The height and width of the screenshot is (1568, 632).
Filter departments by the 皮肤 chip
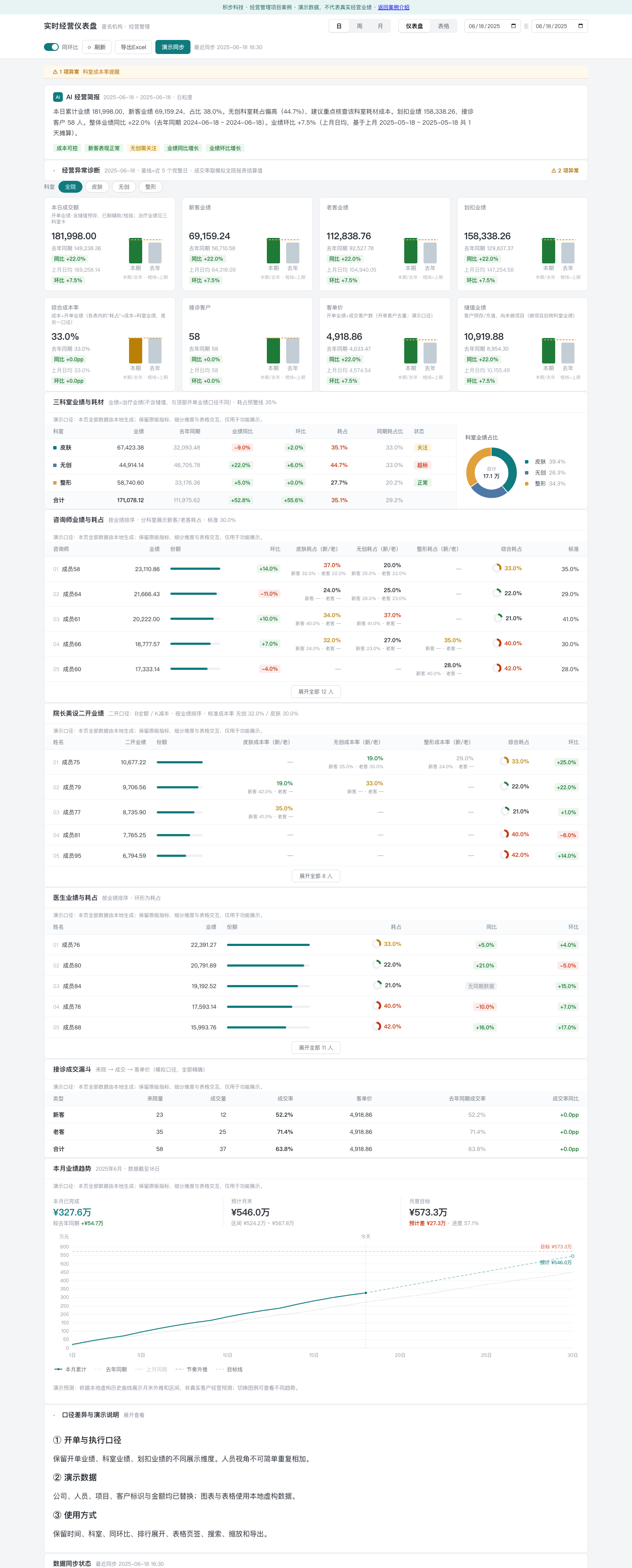[97, 187]
